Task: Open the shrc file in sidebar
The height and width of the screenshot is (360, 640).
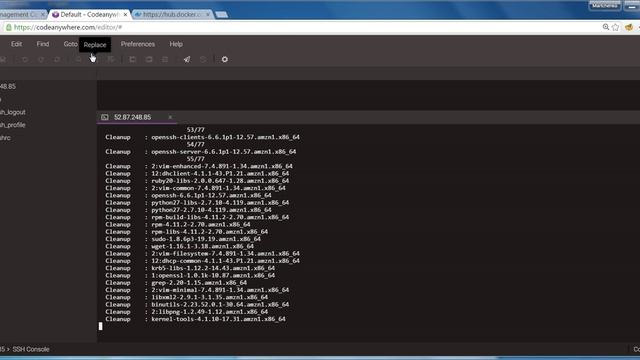Action: tap(5, 138)
